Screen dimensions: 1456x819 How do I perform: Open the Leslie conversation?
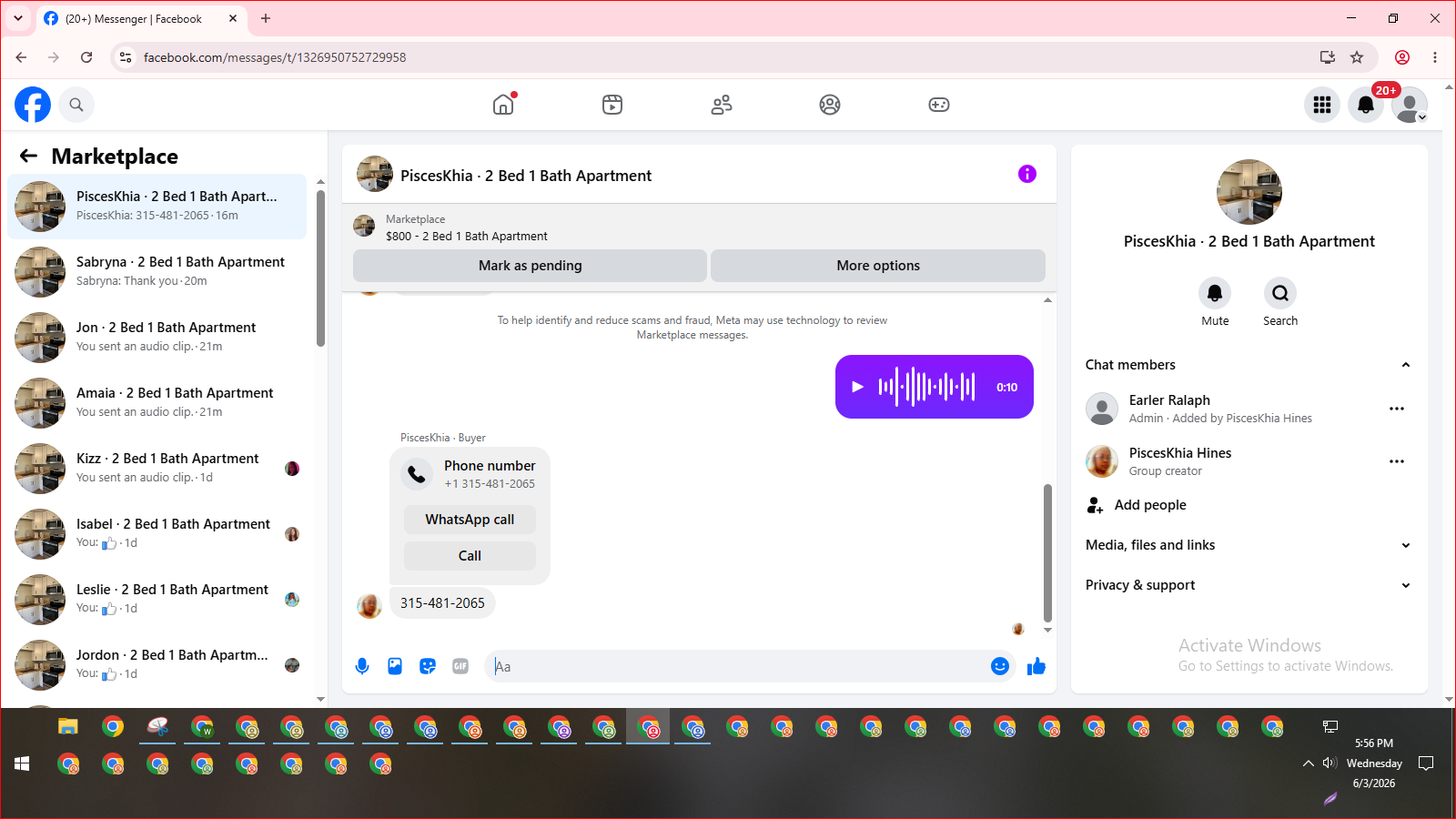coord(157,600)
